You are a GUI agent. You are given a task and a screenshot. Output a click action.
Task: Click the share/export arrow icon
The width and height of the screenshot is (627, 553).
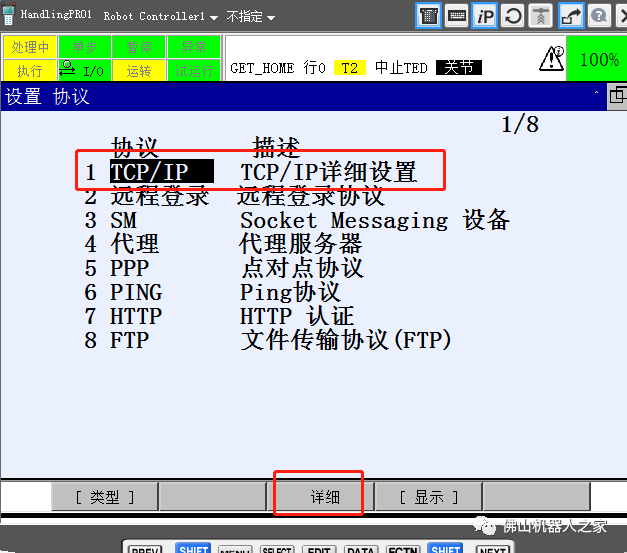coord(571,16)
